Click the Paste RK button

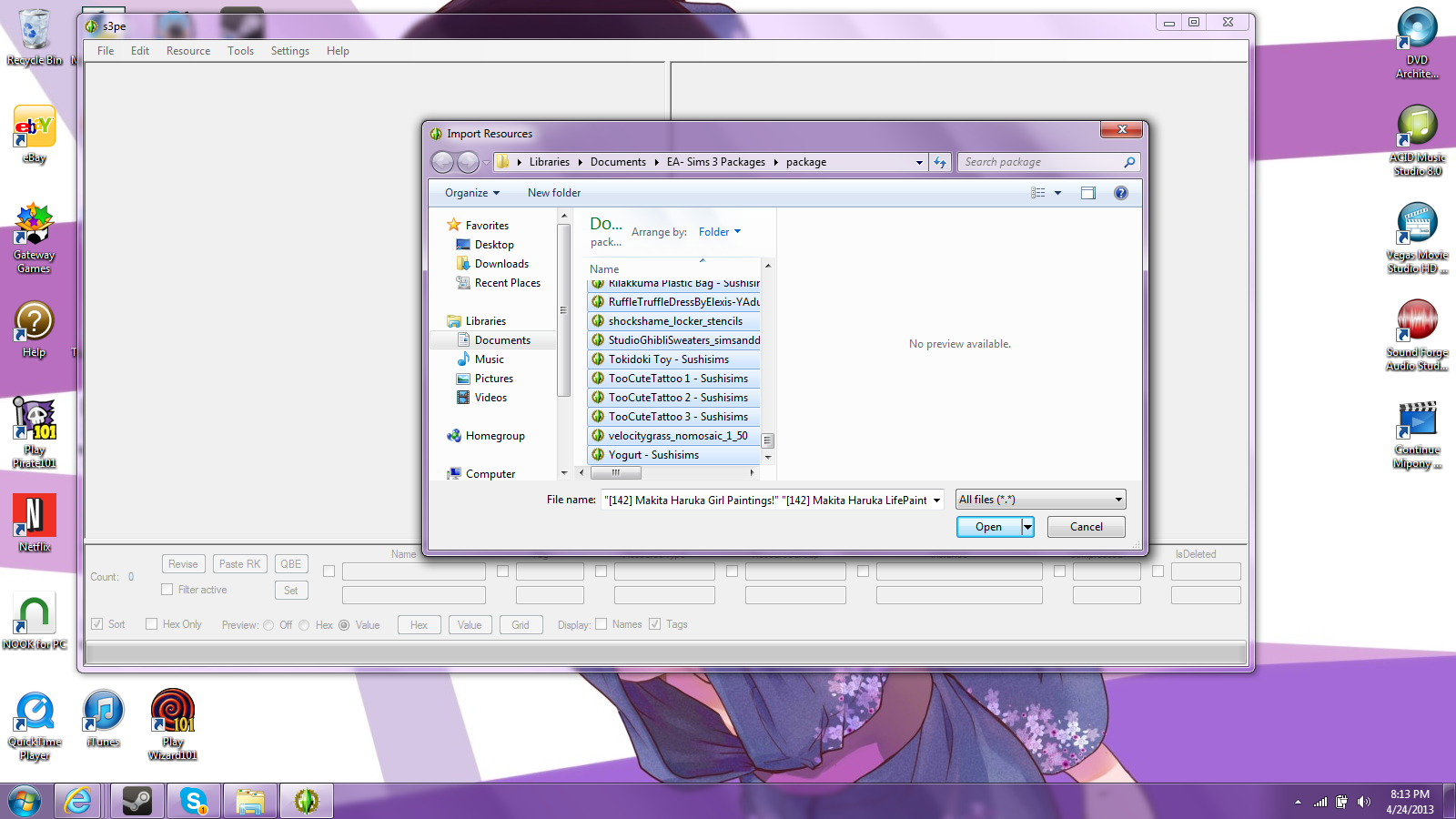240,564
